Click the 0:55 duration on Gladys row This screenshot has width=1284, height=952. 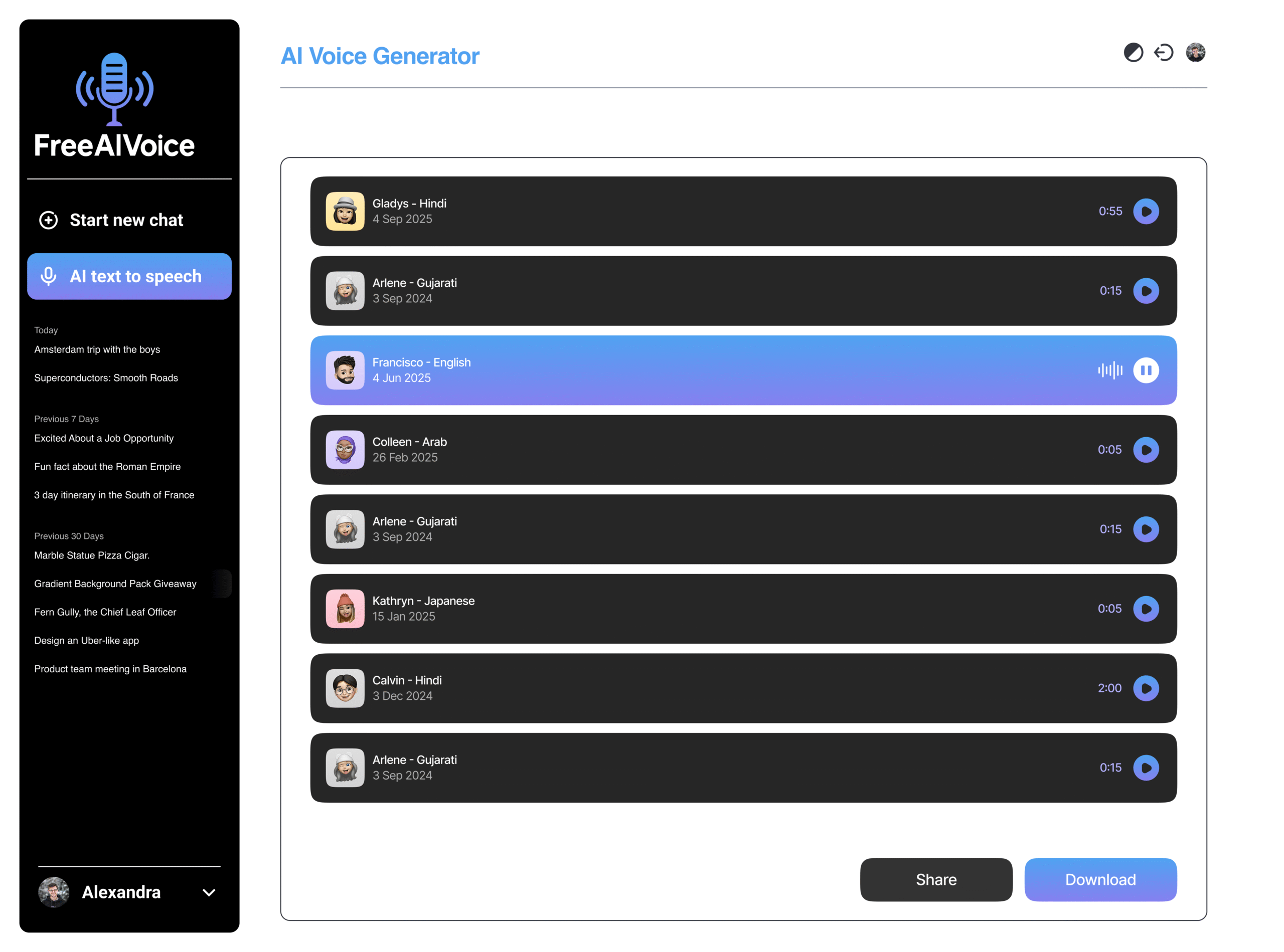pyautogui.click(x=1110, y=212)
